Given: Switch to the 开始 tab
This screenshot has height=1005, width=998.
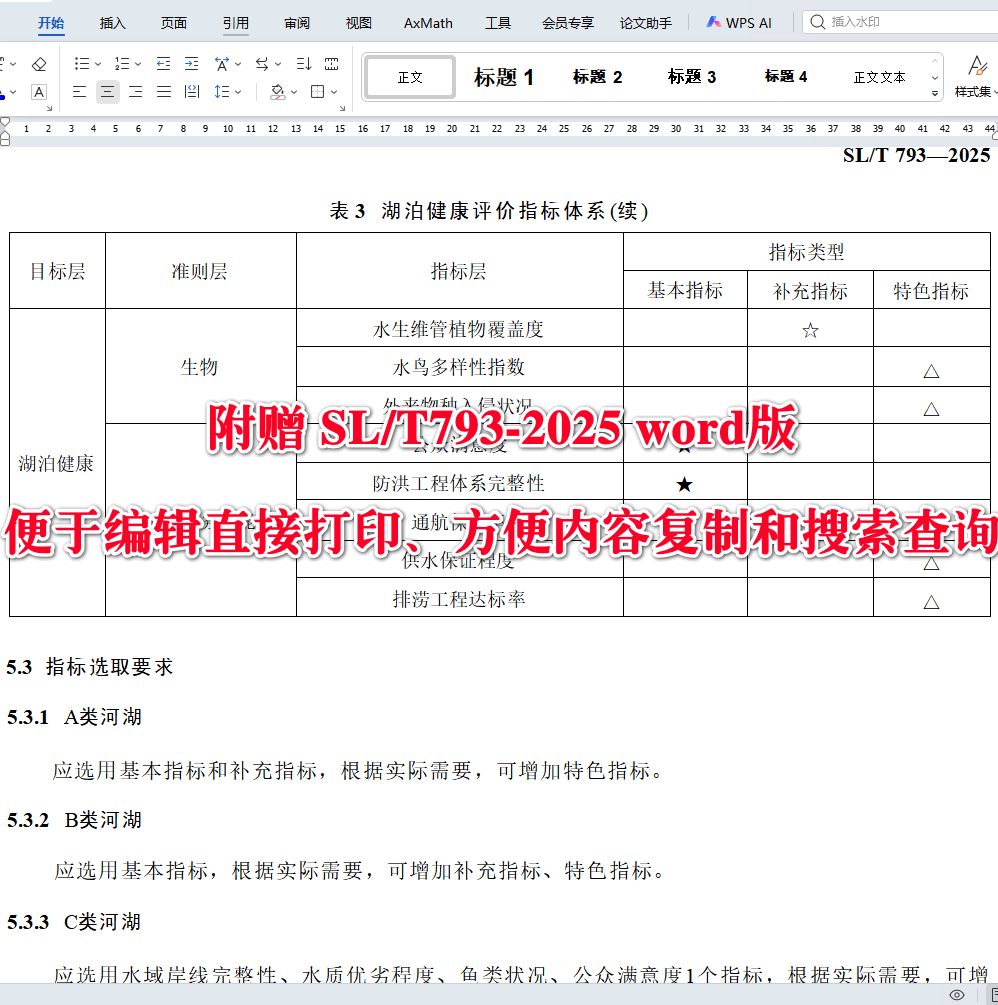Looking at the screenshot, I should click(x=51, y=23).
